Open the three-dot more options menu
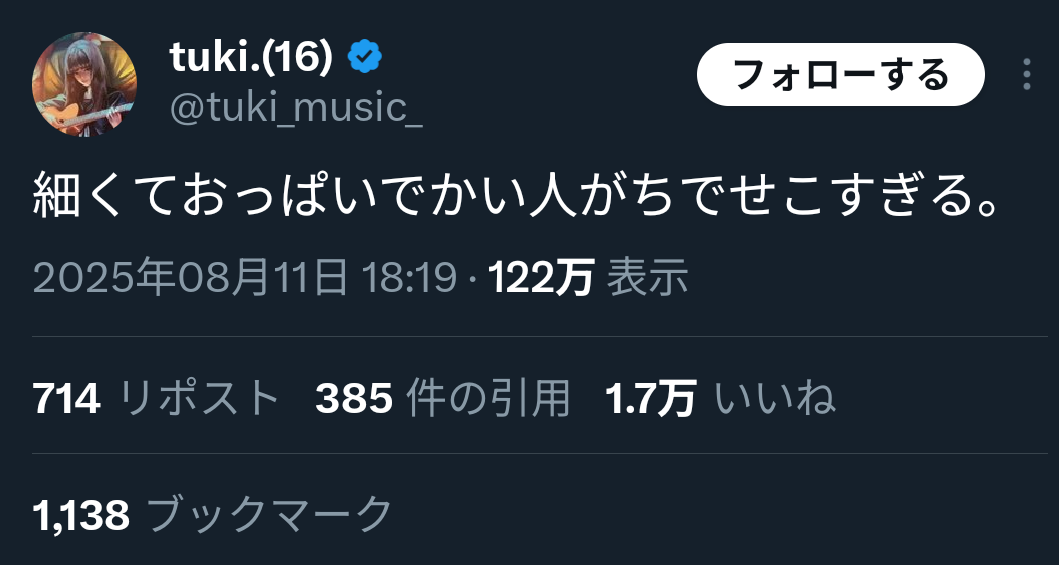 click(1026, 74)
